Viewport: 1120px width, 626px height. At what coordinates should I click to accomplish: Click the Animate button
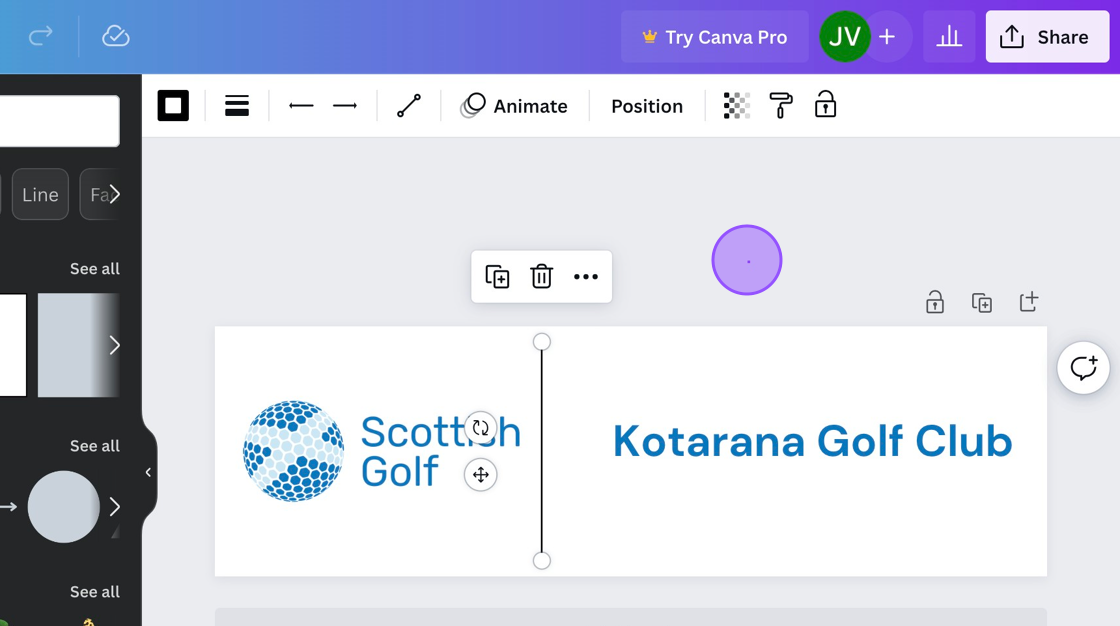tap(514, 106)
